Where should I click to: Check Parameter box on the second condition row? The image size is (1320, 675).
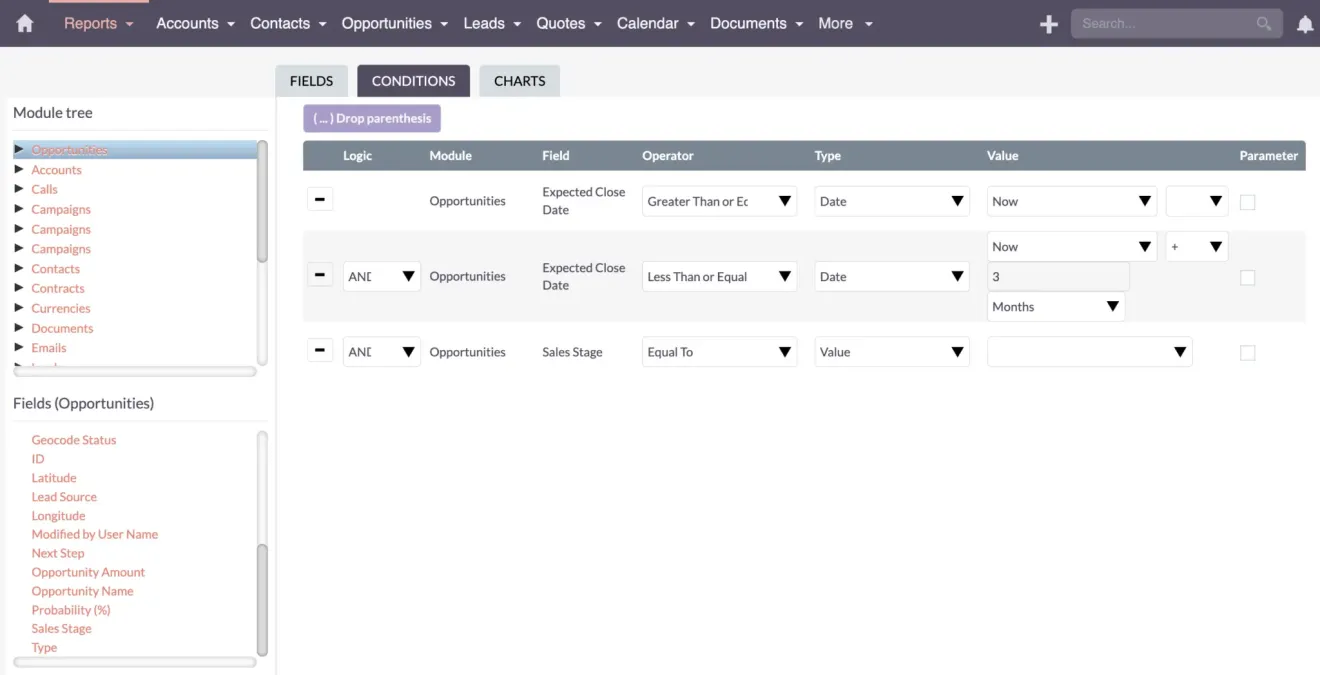pos(1247,277)
